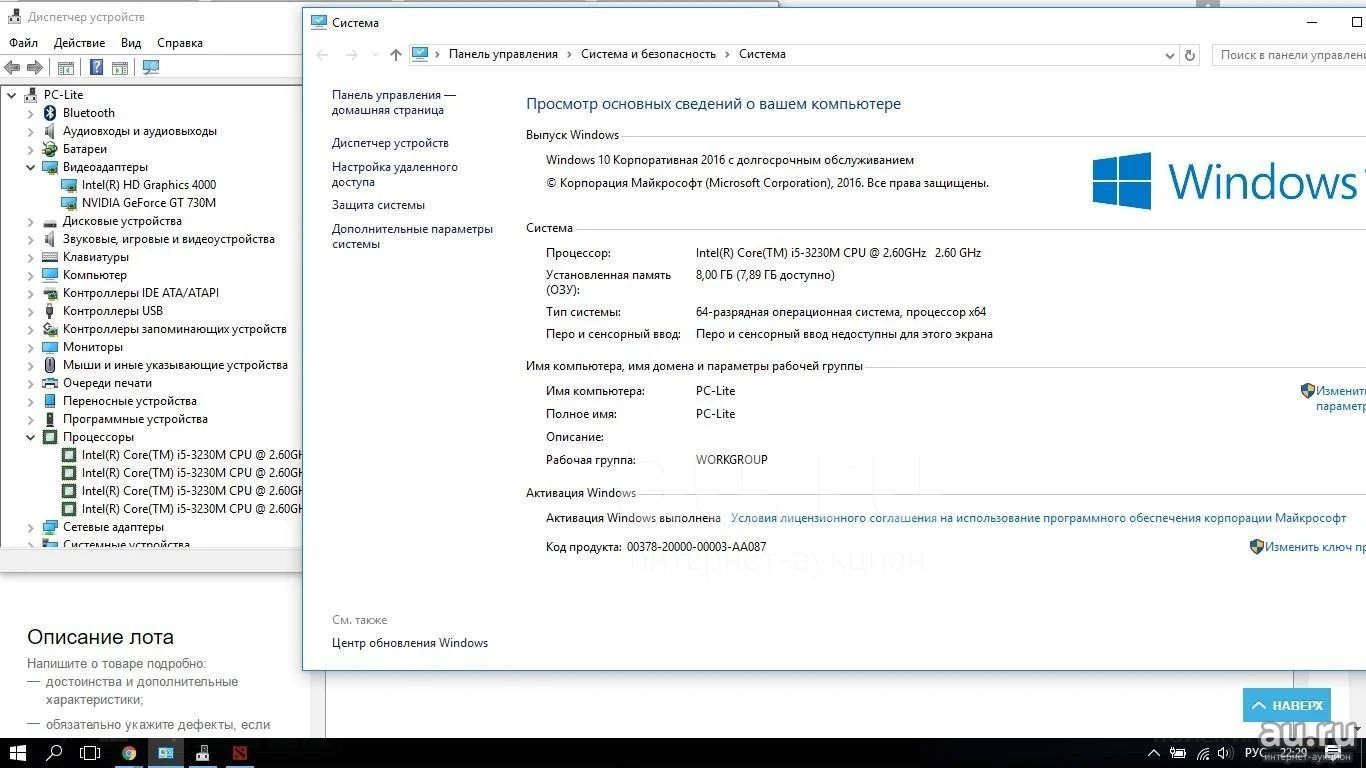
Task: Click scan for hardware changes monitor icon
Action: tap(151, 68)
